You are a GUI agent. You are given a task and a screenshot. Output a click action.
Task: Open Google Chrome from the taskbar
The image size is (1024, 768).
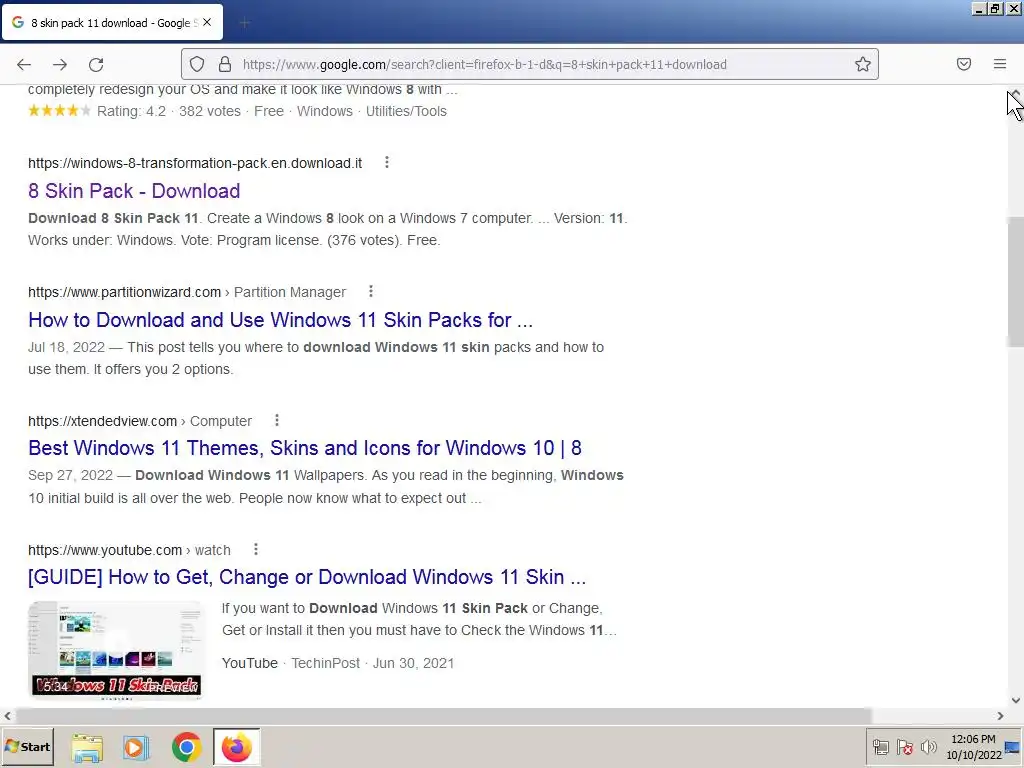pos(186,747)
